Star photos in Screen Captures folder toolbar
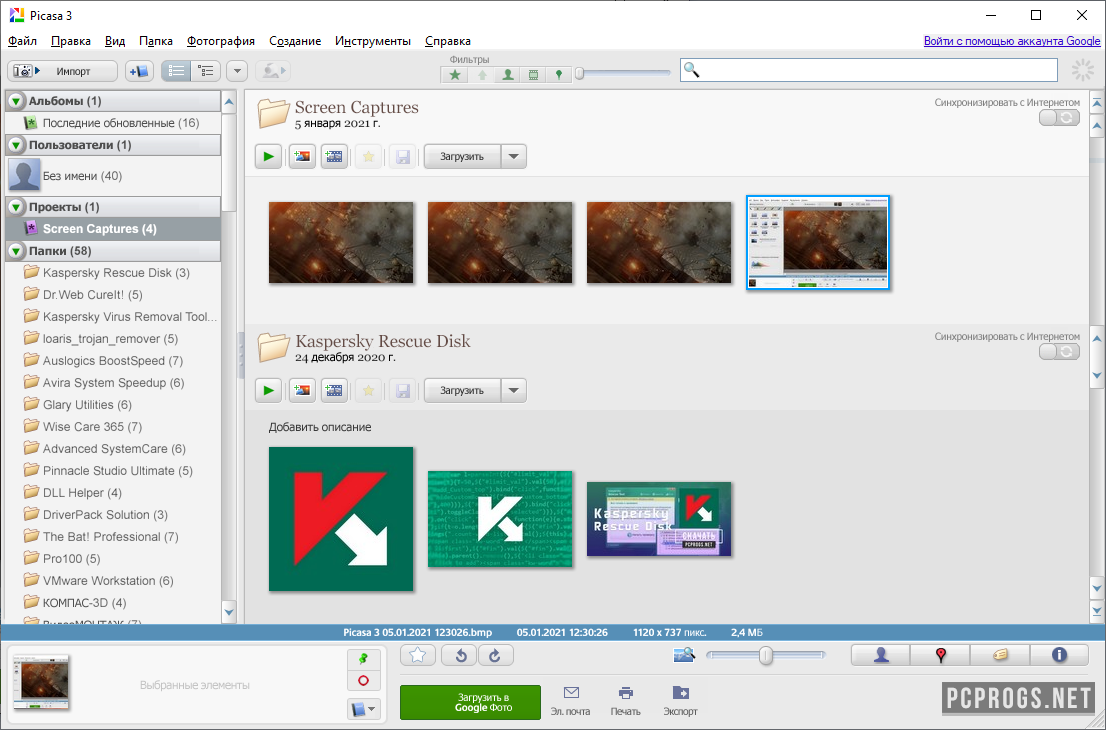Image resolution: width=1106 pixels, height=730 pixels. click(368, 157)
